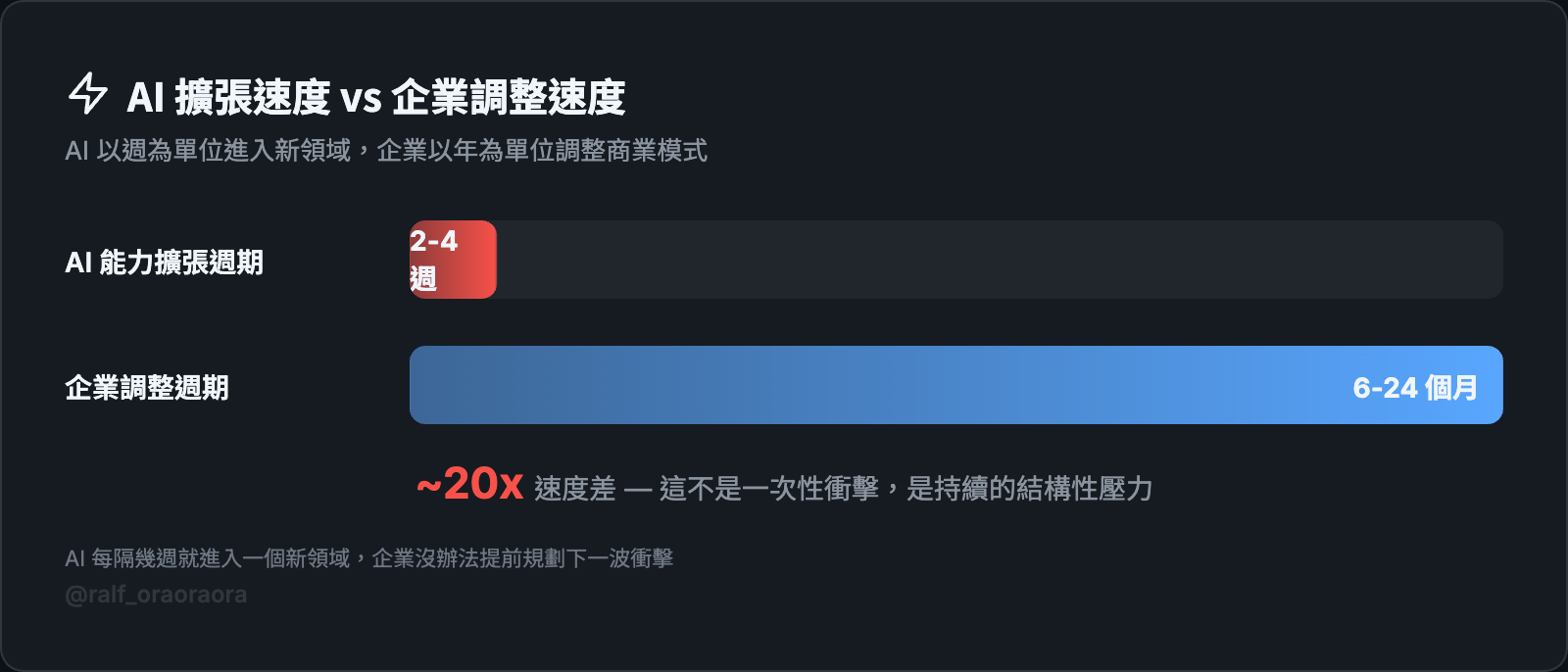Select "企業調整速度" in the title

tap(508, 97)
